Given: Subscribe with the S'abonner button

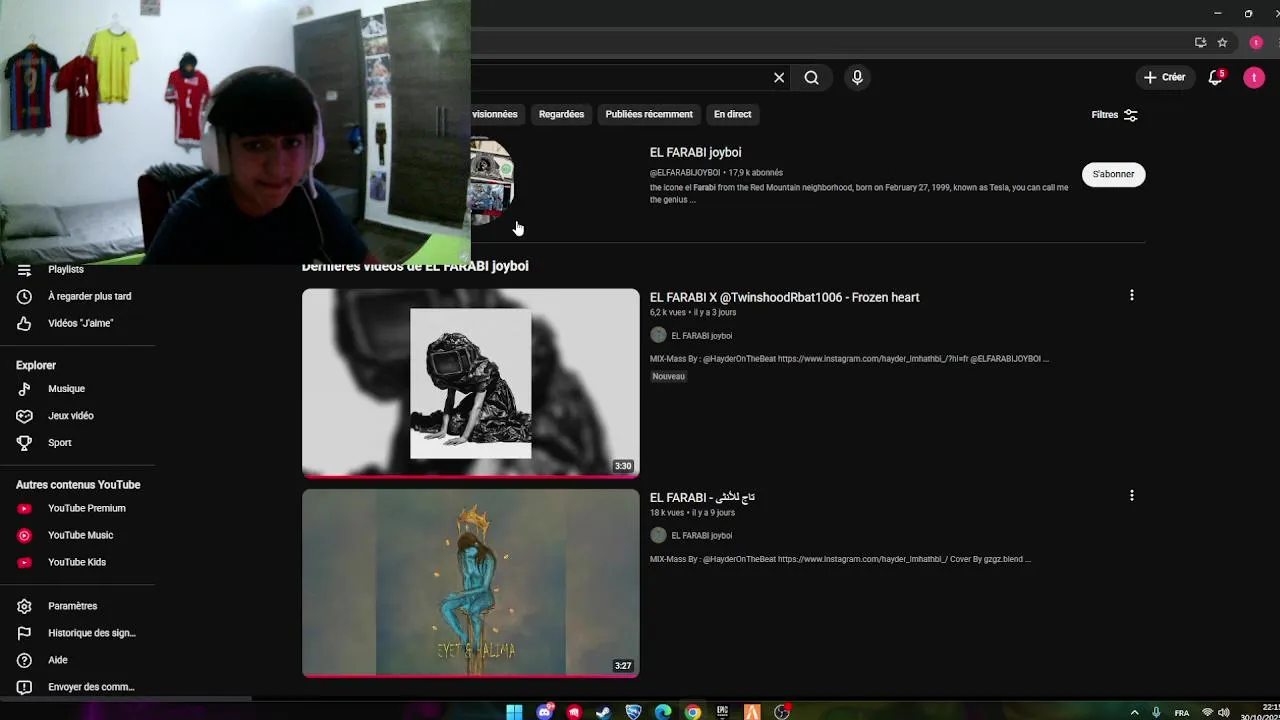Looking at the screenshot, I should pyautogui.click(x=1113, y=174).
